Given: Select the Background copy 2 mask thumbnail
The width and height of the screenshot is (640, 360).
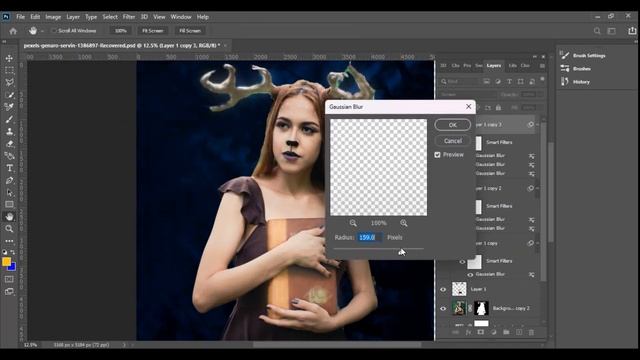Looking at the screenshot, I should click(481, 308).
